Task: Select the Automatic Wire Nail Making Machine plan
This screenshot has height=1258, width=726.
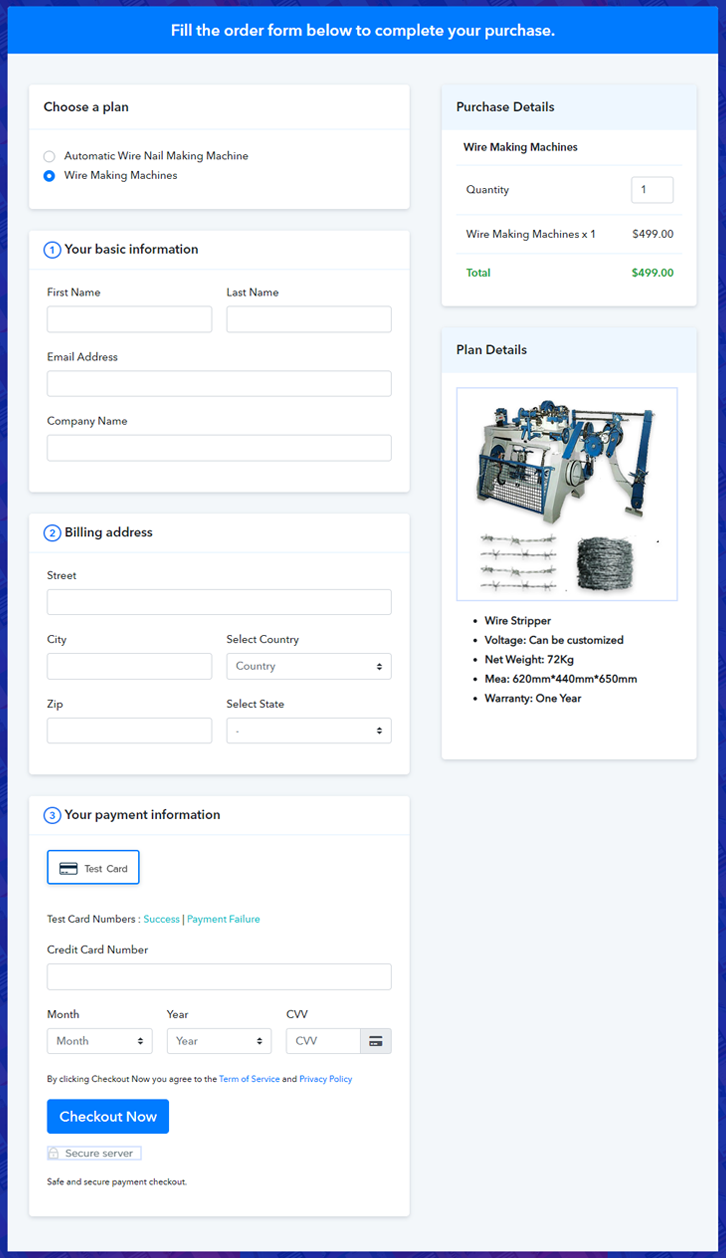Action: [49, 156]
